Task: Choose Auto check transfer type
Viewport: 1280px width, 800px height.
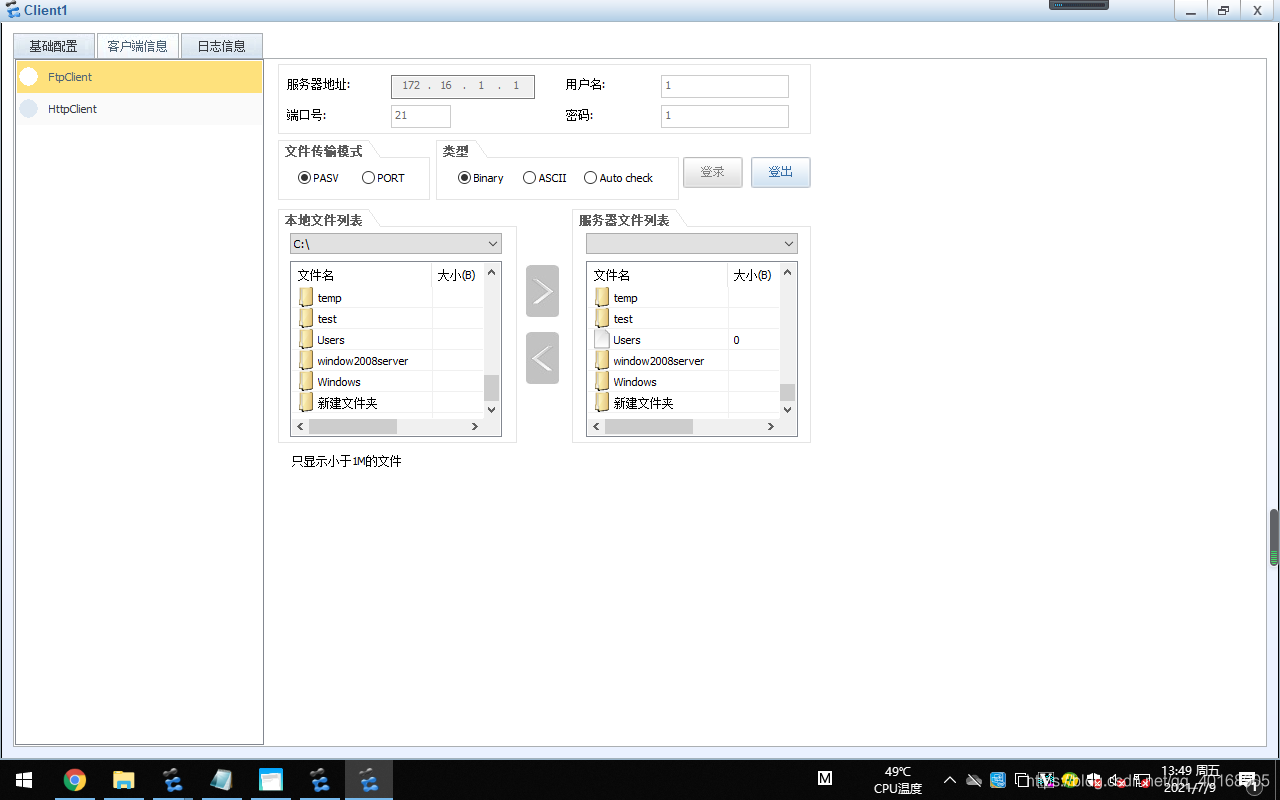Action: [x=619, y=178]
